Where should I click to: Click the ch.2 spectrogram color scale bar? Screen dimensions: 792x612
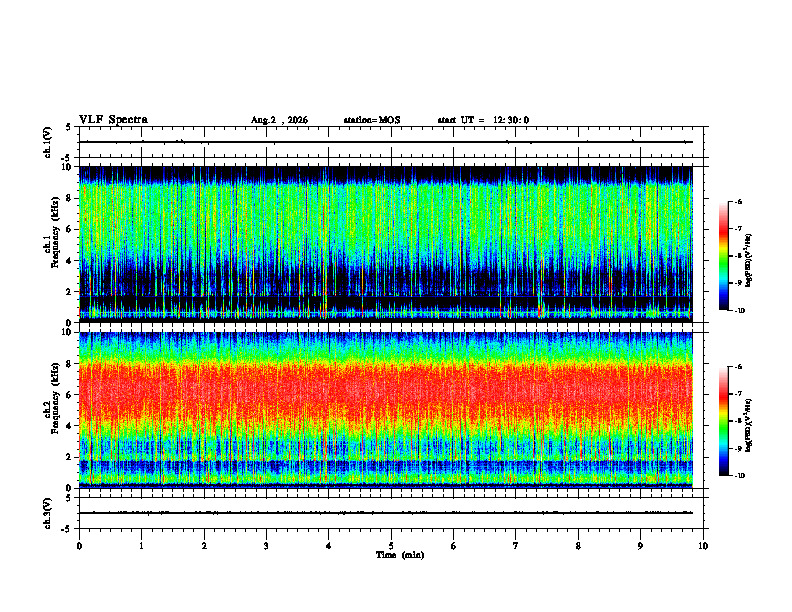(x=723, y=421)
